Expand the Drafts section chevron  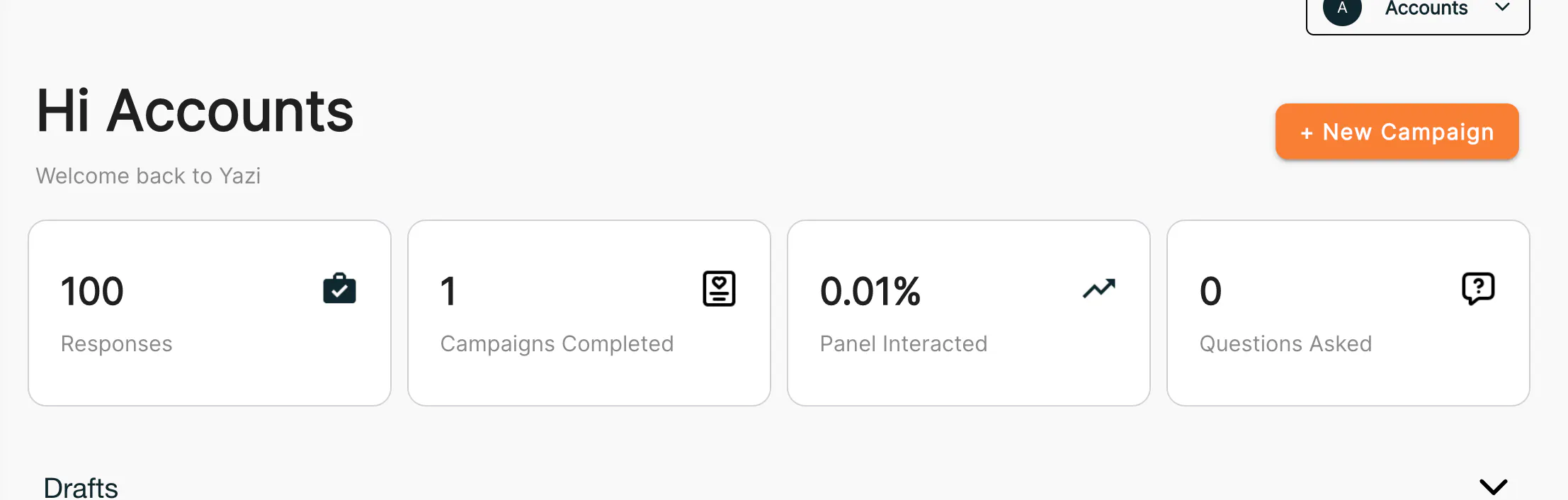pos(1493,487)
